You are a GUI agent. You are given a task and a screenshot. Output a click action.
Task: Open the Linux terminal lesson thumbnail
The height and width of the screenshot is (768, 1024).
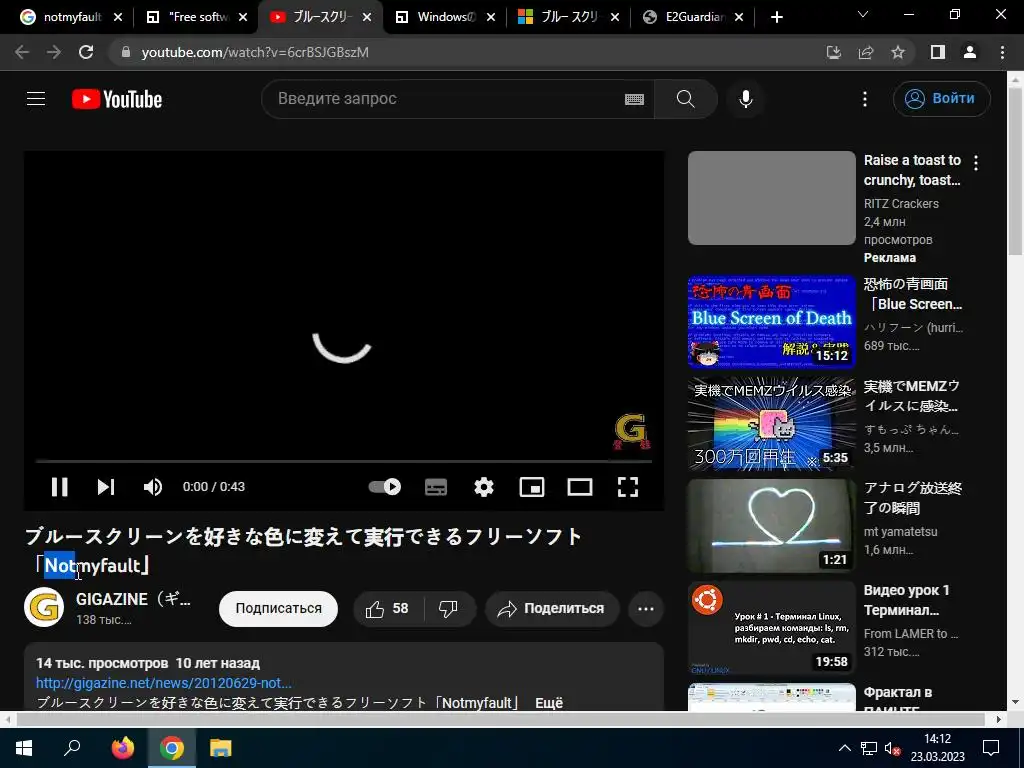(x=771, y=628)
